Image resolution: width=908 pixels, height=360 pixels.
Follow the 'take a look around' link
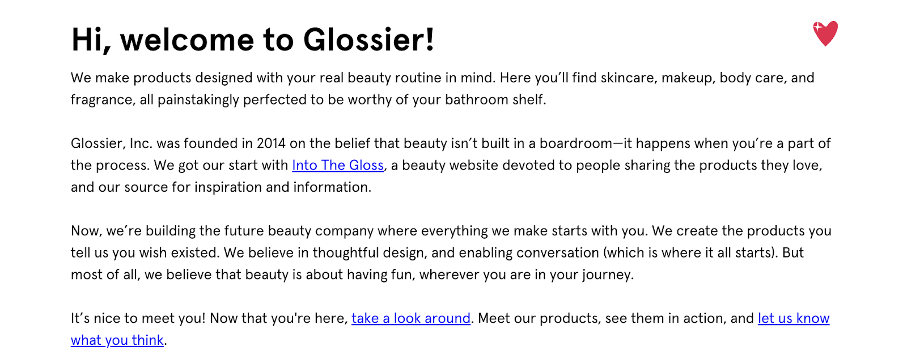[x=411, y=318]
